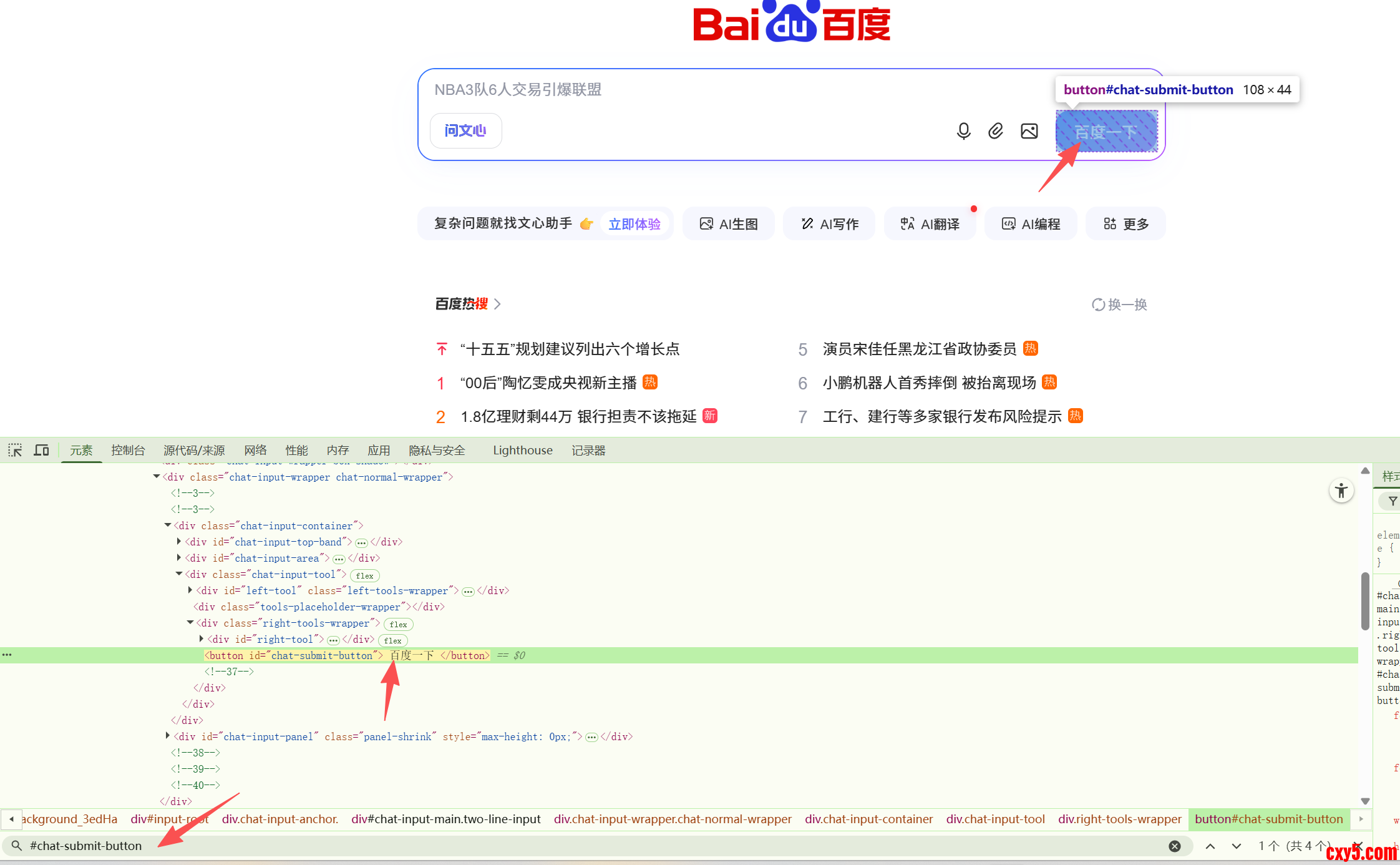Clear the DevTools search box
Image resolution: width=1400 pixels, height=865 pixels.
pyautogui.click(x=1174, y=846)
